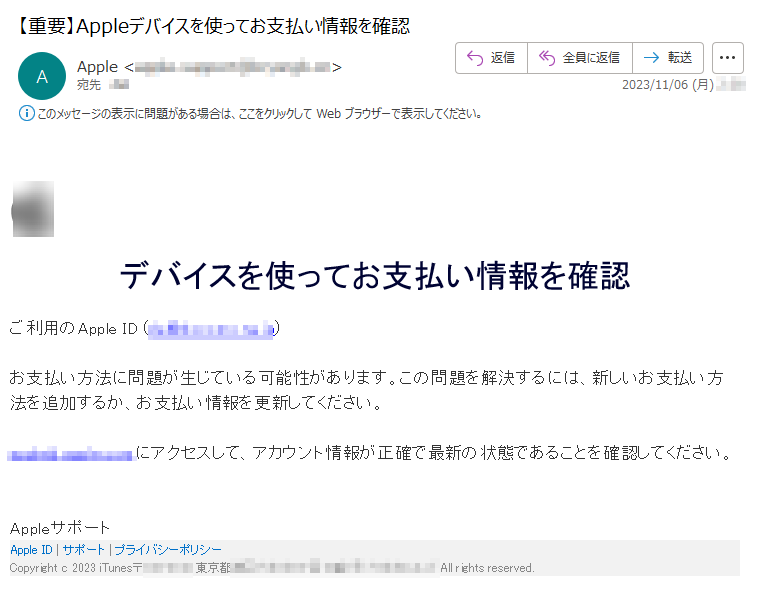Click the Forward (転送) button
Image resolution: width=757 pixels, height=594 pixels.
[668, 58]
